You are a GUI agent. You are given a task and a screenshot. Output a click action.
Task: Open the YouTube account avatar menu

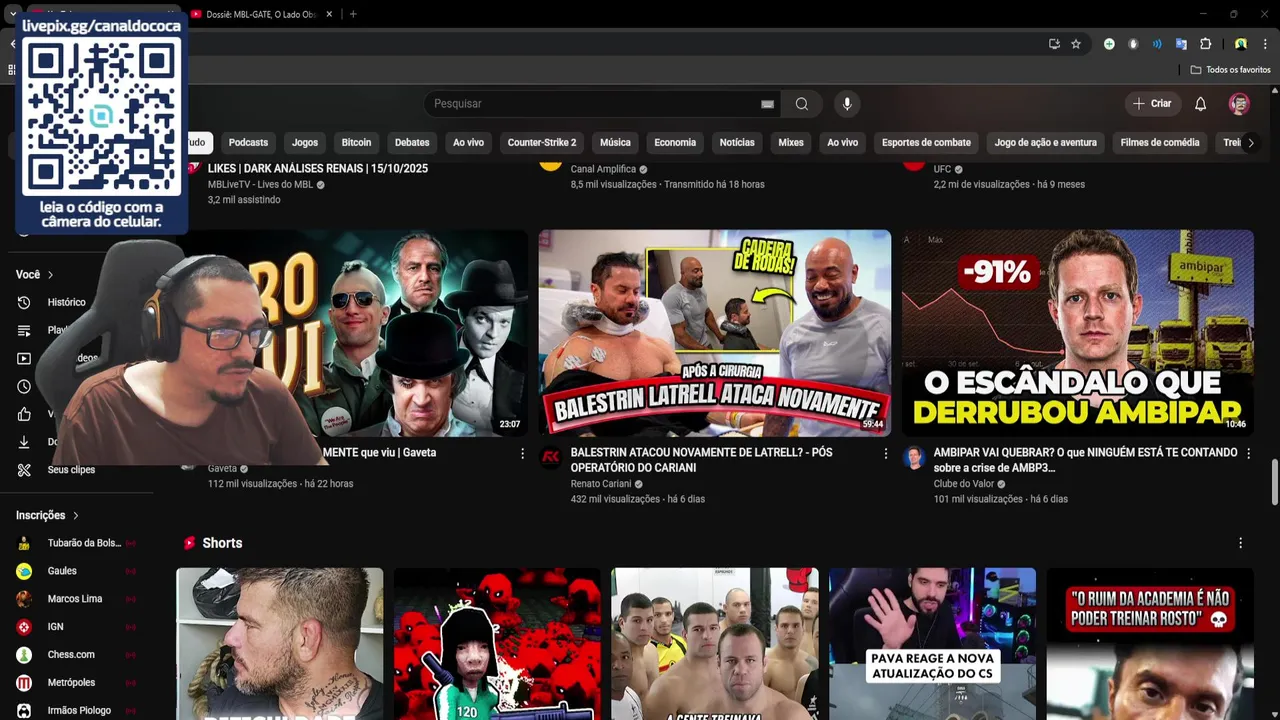tap(1239, 104)
